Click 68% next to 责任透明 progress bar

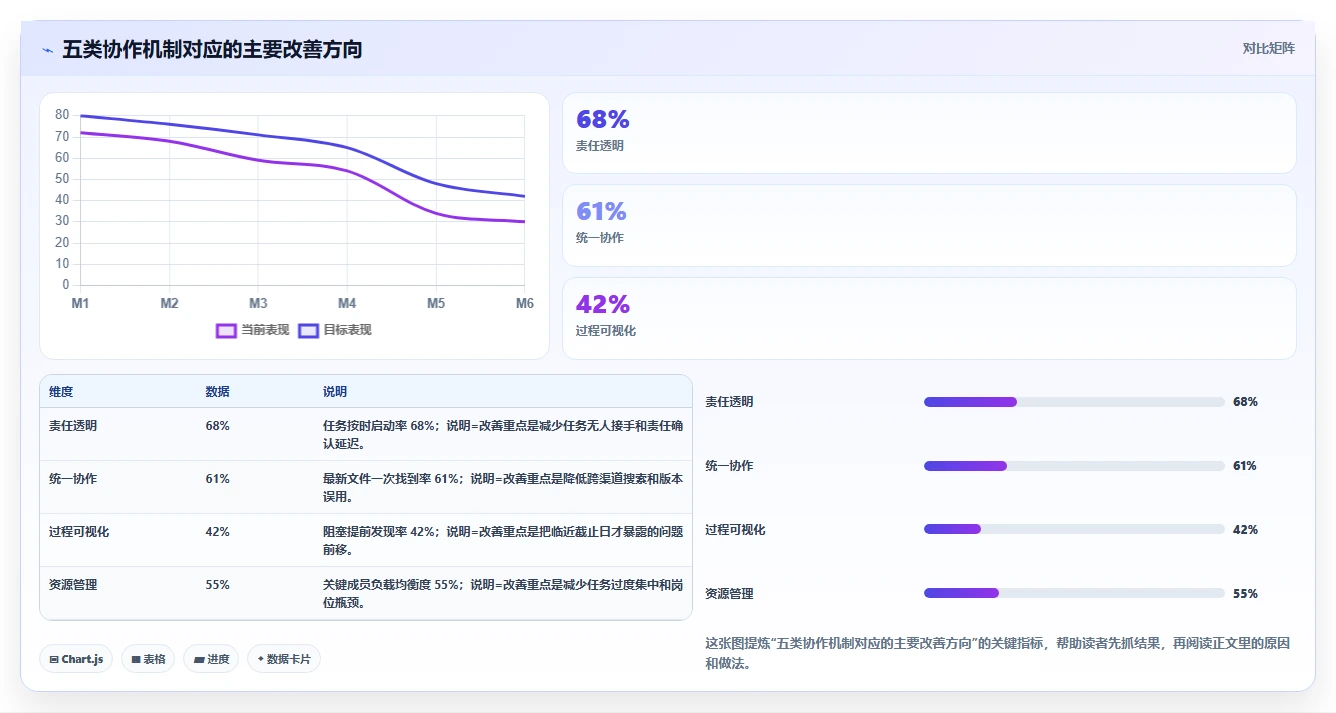click(x=1245, y=402)
